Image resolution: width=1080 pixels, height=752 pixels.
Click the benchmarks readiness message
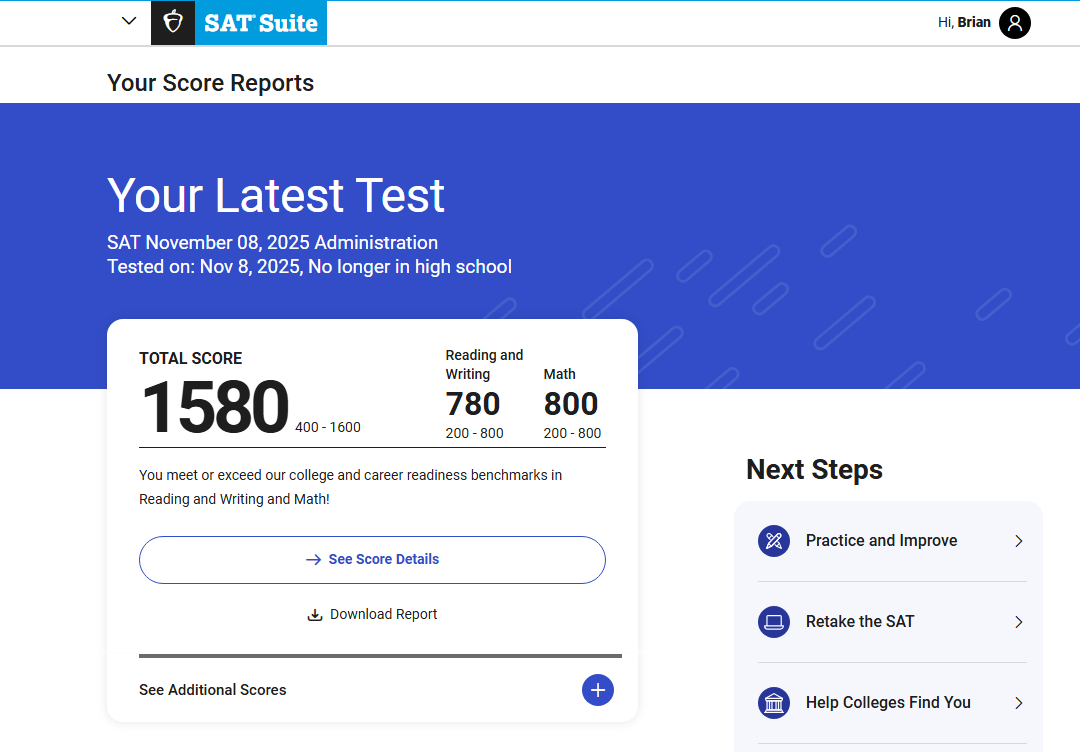[351, 487]
